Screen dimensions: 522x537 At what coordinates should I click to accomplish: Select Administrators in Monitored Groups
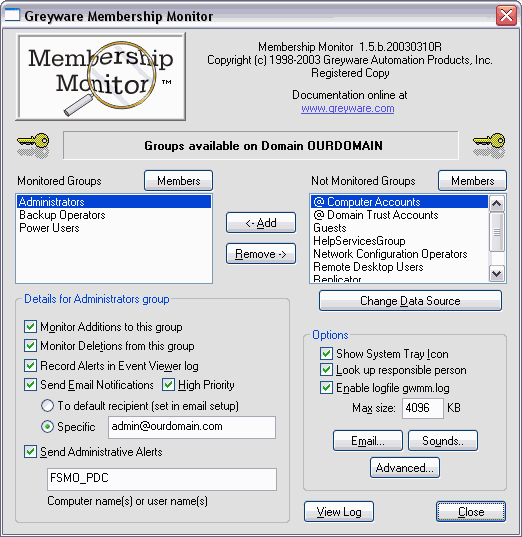point(114,202)
